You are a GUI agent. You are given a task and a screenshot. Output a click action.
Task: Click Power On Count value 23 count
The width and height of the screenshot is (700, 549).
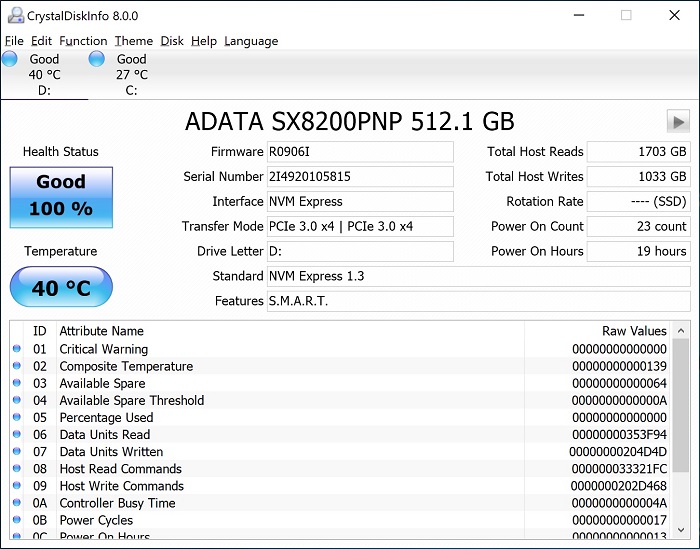[x=639, y=226]
